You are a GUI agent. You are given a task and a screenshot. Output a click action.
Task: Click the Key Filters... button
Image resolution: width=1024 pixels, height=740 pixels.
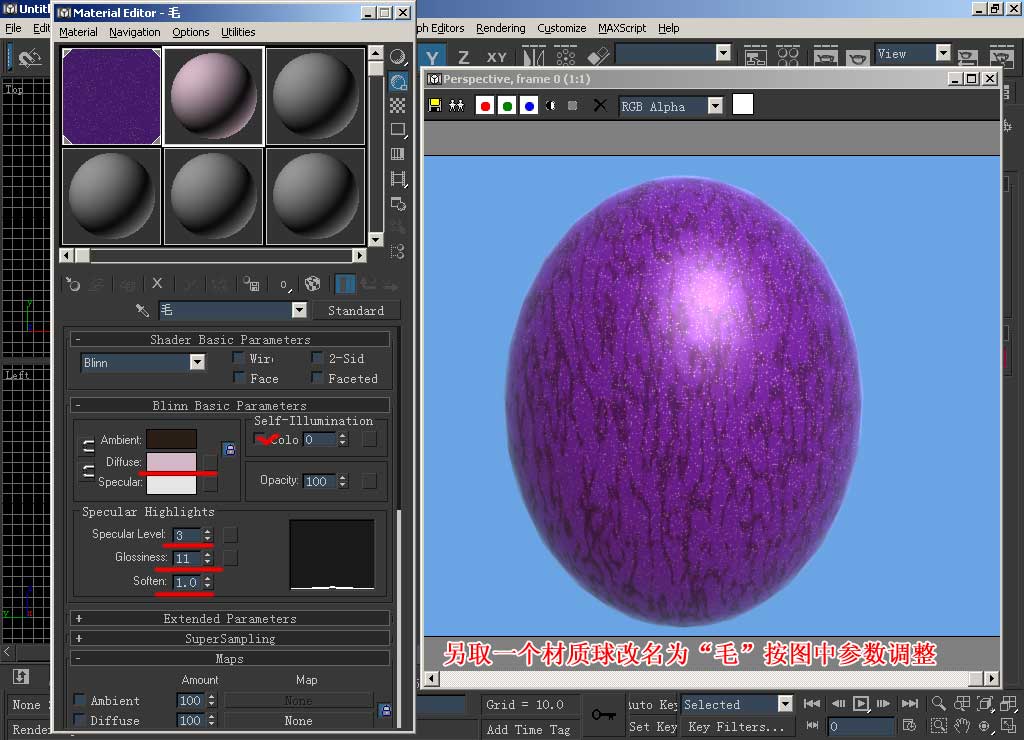coord(736,726)
